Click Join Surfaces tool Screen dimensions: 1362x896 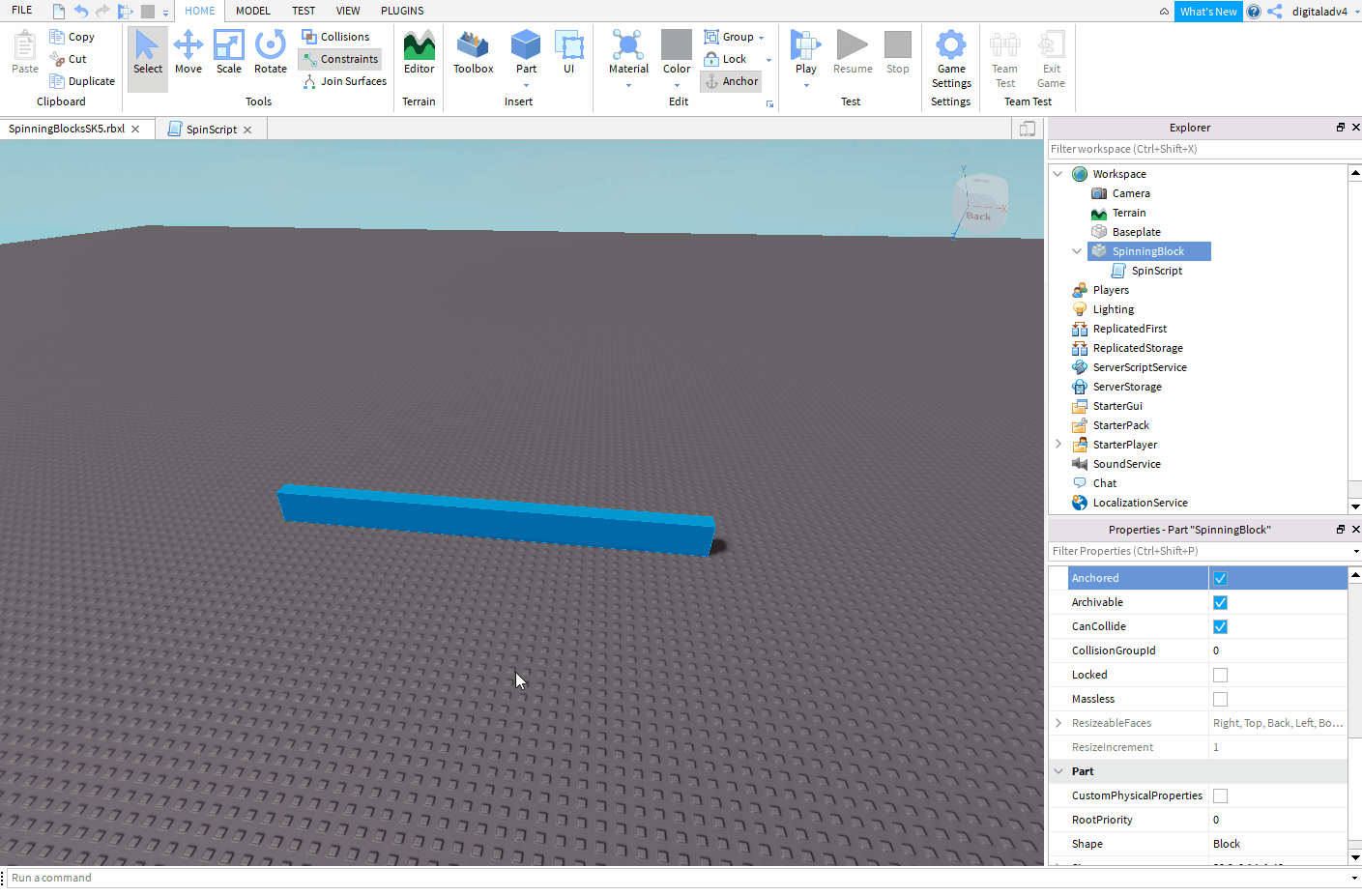click(x=344, y=81)
